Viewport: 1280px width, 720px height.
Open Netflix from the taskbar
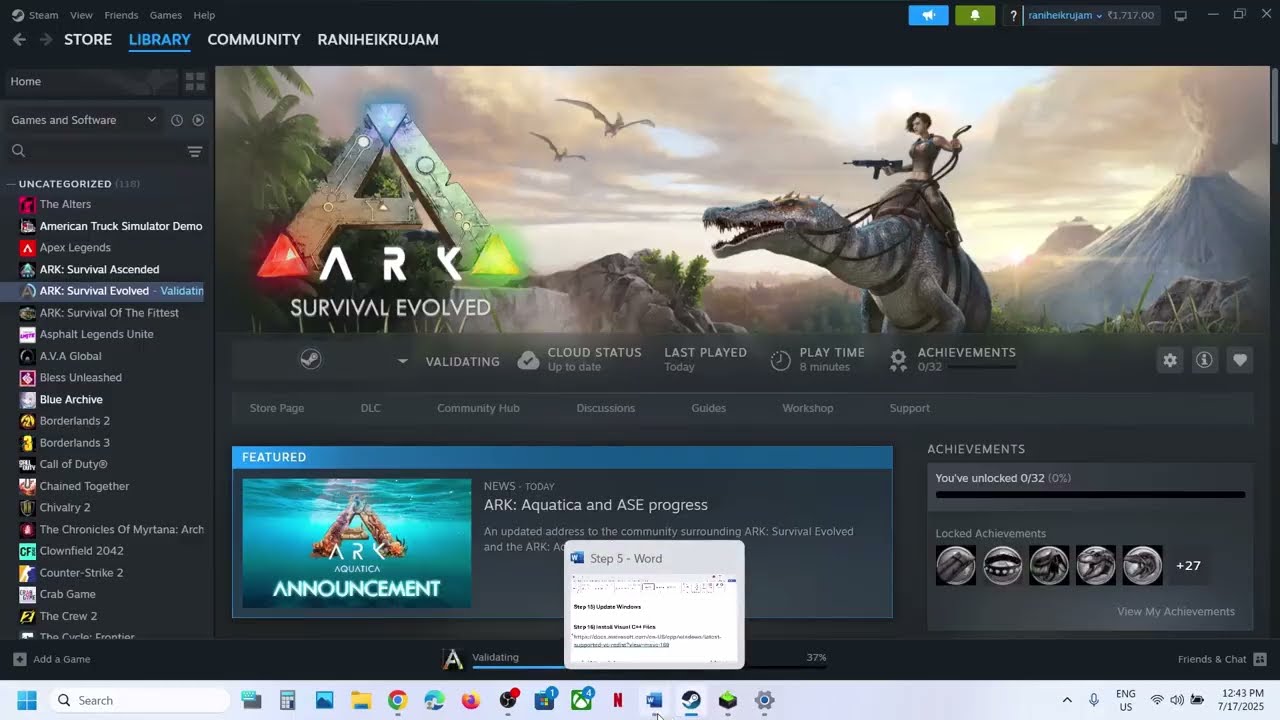click(618, 700)
